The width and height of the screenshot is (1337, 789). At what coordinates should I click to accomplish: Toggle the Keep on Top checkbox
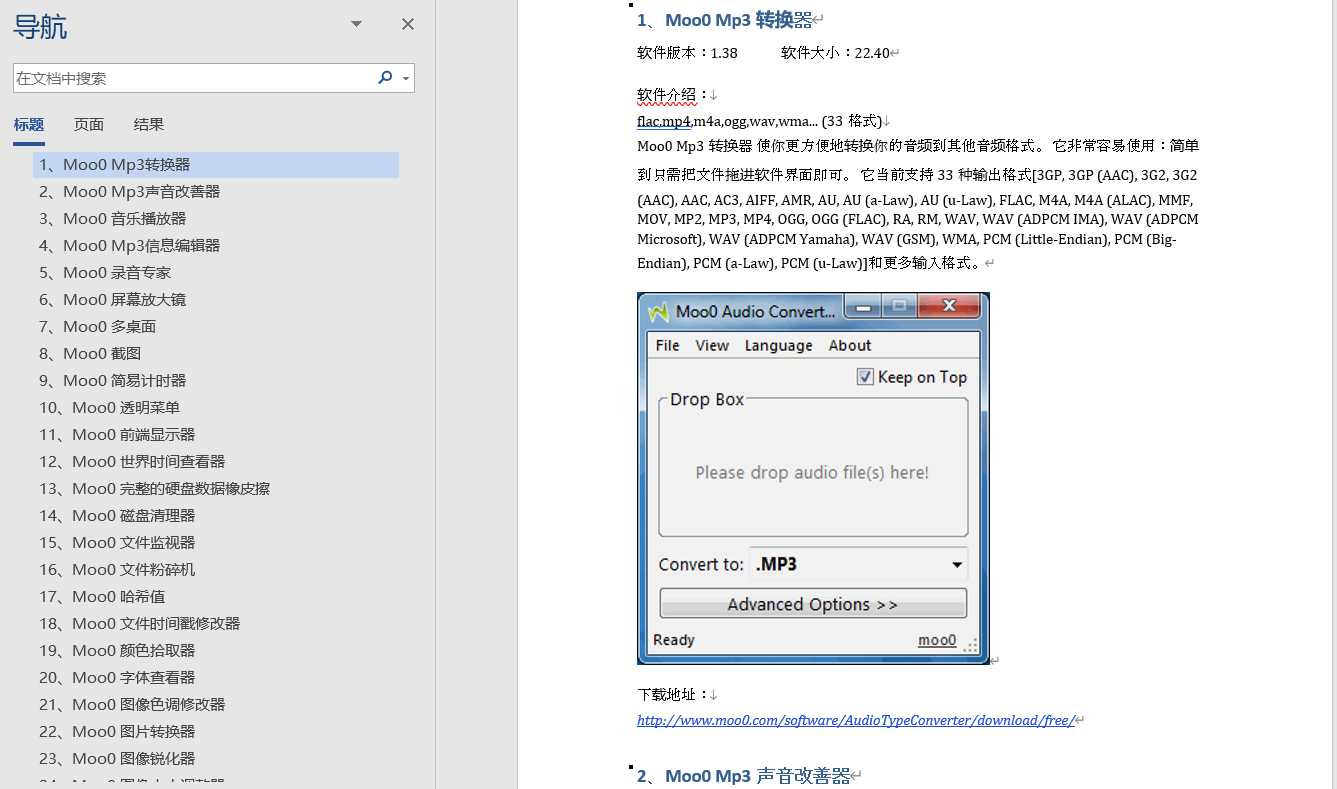865,377
